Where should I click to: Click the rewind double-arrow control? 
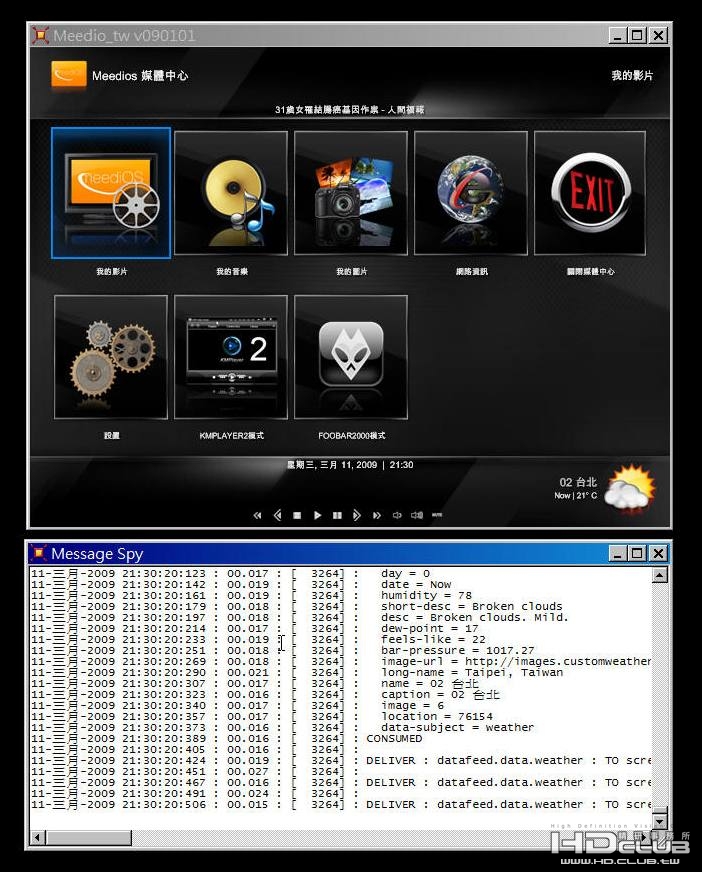[257, 516]
